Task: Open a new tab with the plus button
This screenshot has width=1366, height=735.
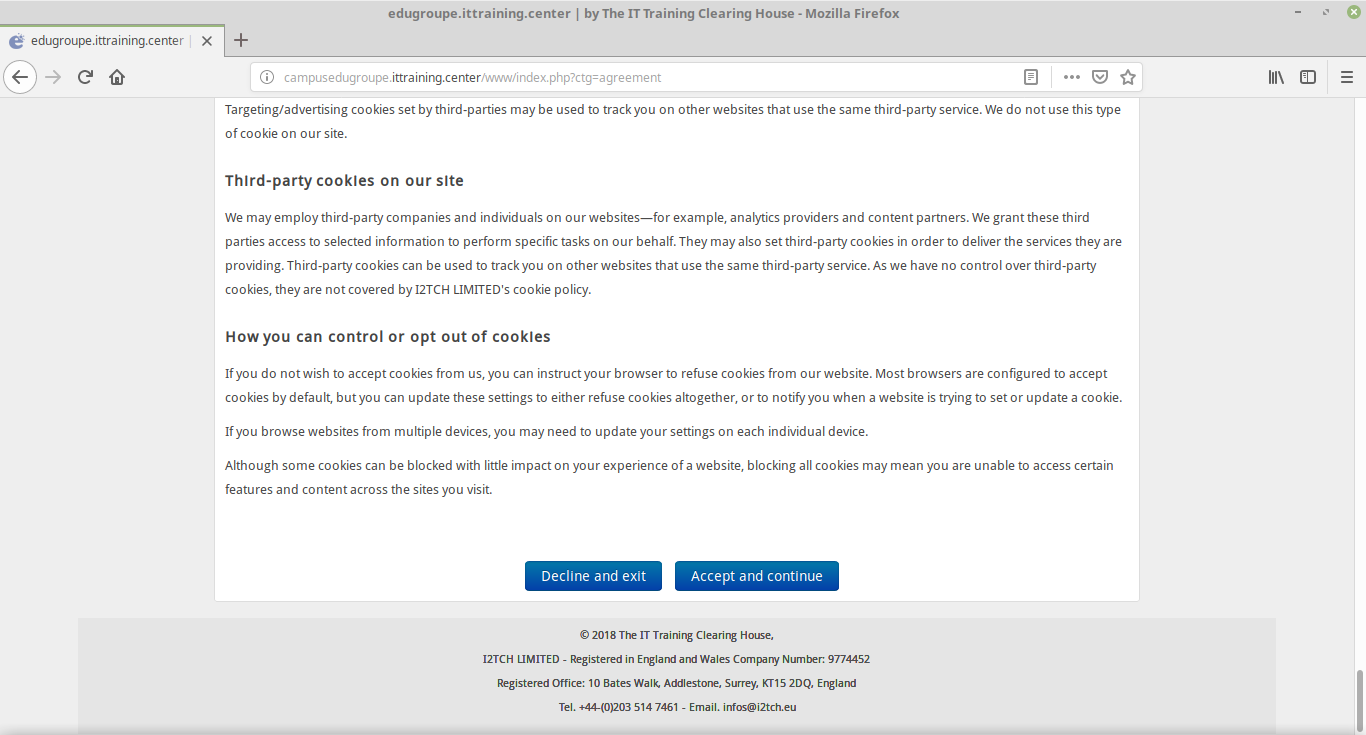Action: click(x=241, y=41)
